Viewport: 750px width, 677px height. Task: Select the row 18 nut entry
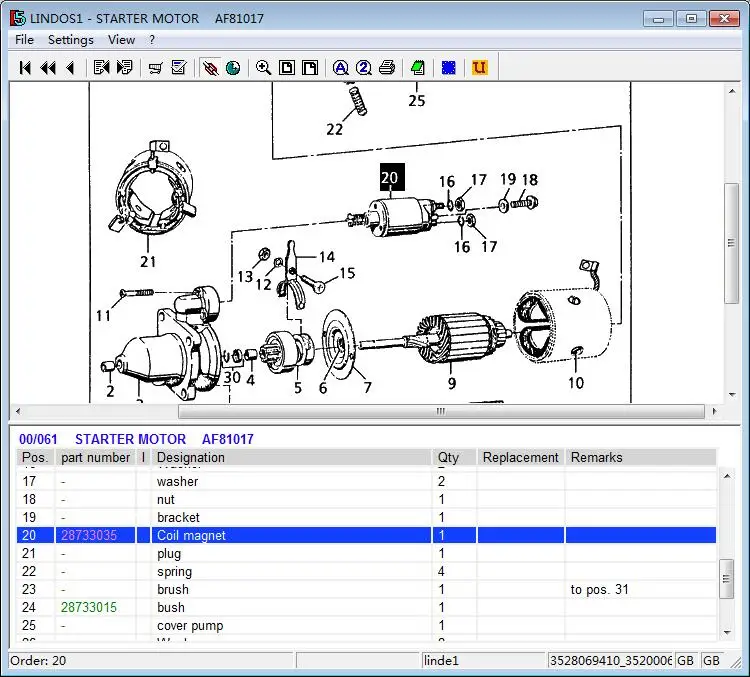(366, 499)
